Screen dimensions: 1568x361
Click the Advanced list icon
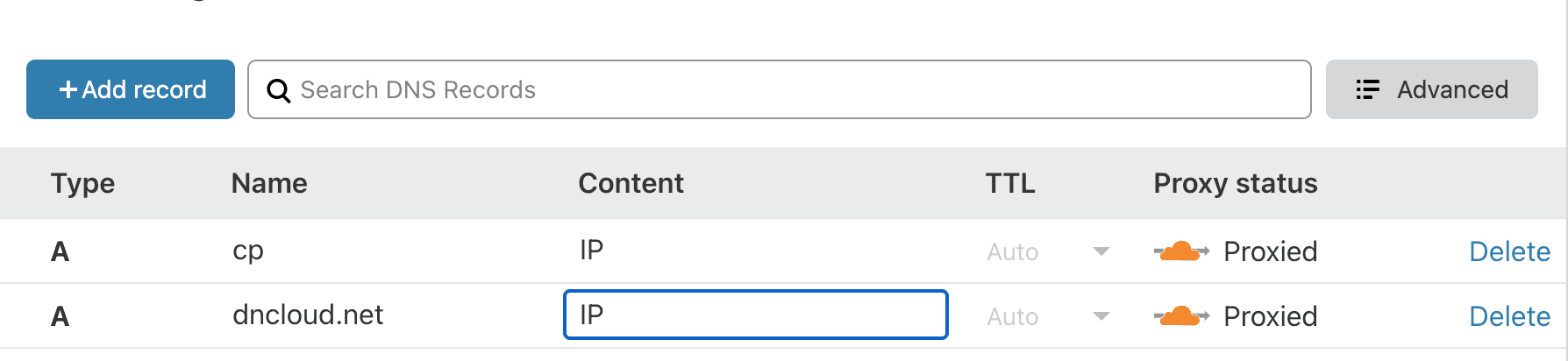[1367, 89]
